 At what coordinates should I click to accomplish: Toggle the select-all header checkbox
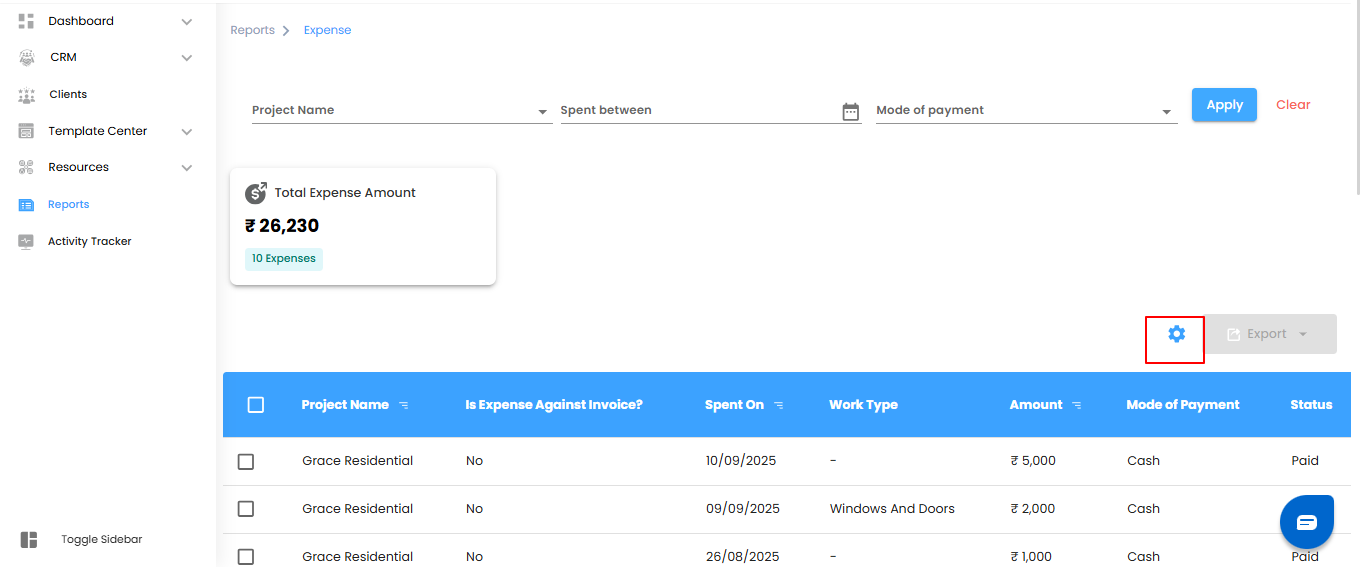(255, 405)
